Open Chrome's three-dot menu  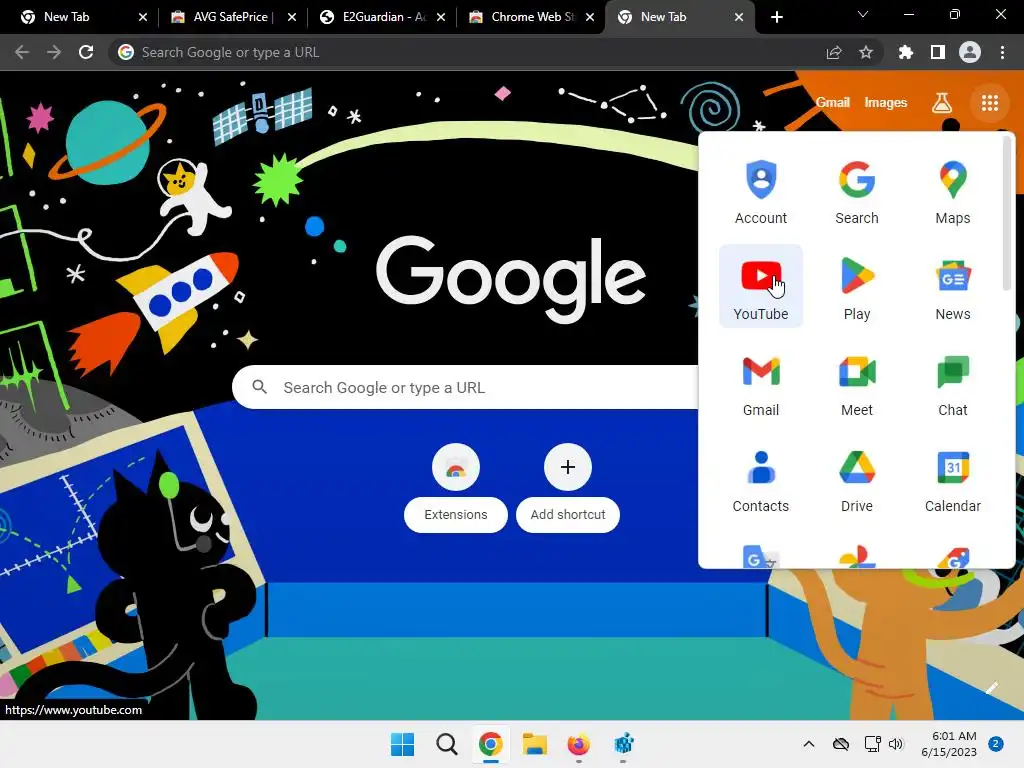click(x=1002, y=52)
